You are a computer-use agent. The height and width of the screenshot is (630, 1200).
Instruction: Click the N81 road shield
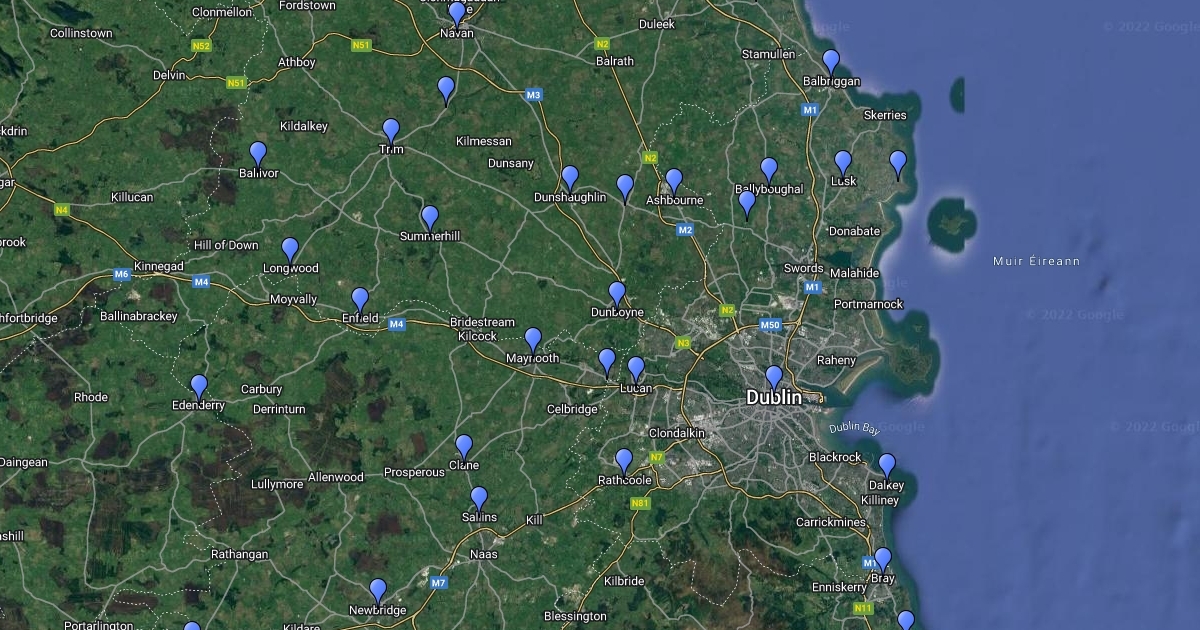[640, 503]
